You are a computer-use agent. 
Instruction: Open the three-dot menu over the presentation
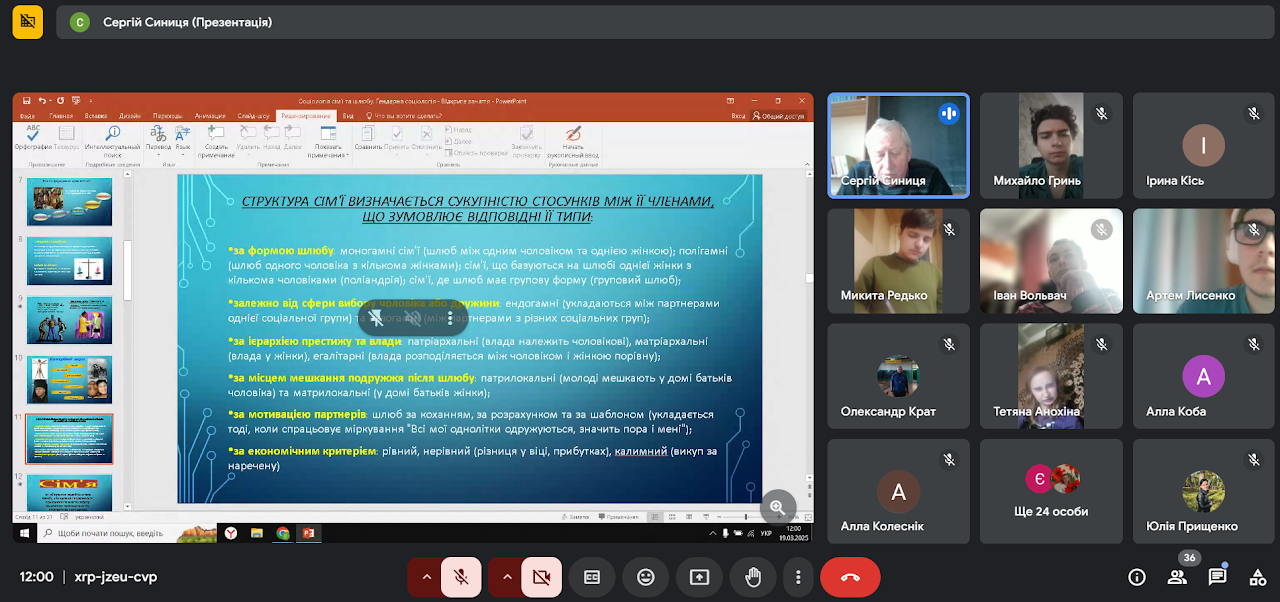[450, 318]
